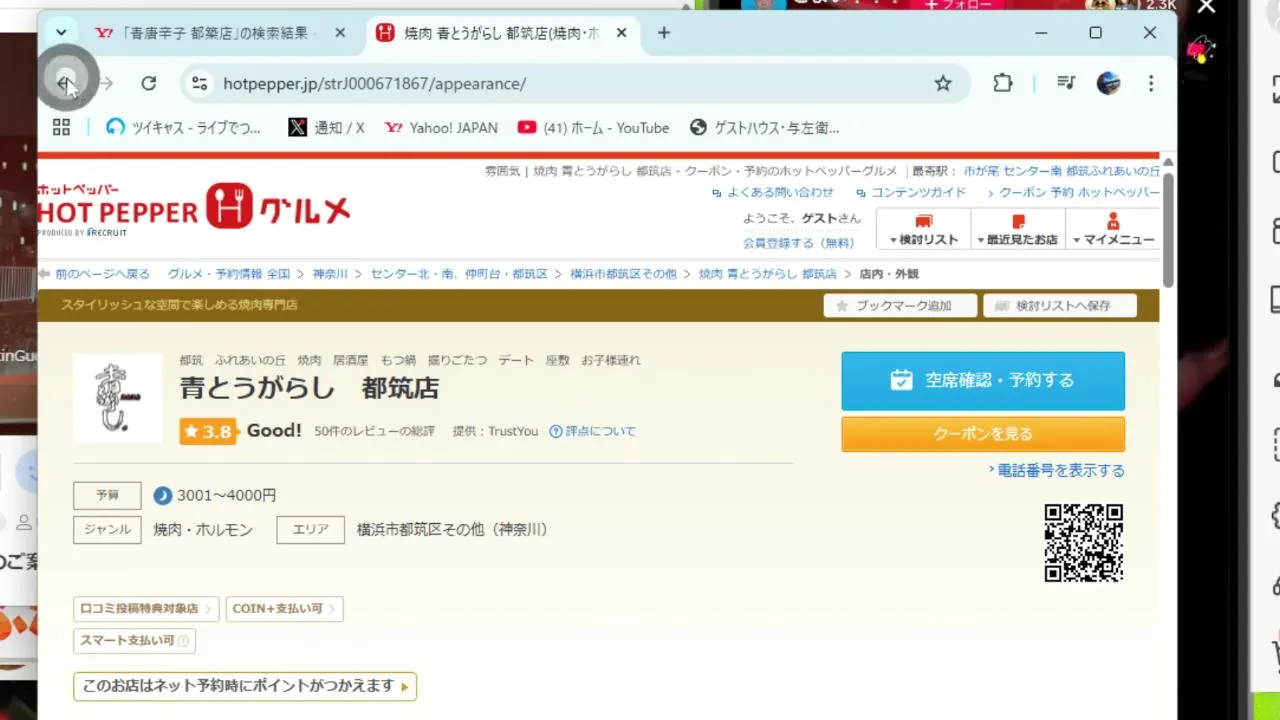Click 焼肉 青とうがらし 都筑店 breadcrumb link
The width and height of the screenshot is (1280, 720).
click(768, 273)
